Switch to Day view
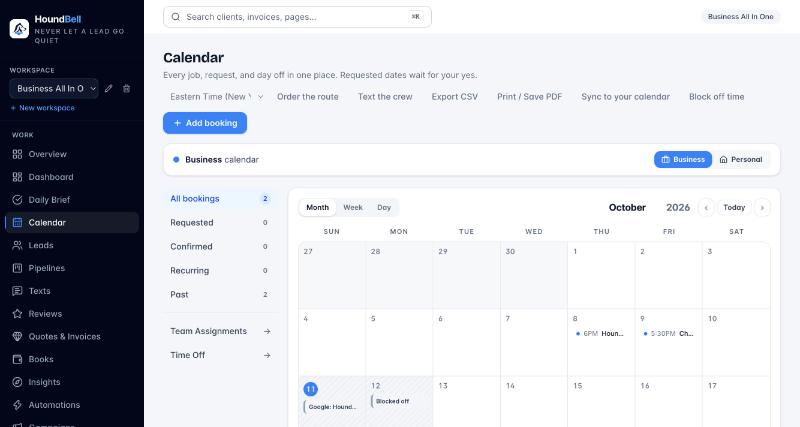Viewport: 800px width, 427px height. coord(384,208)
